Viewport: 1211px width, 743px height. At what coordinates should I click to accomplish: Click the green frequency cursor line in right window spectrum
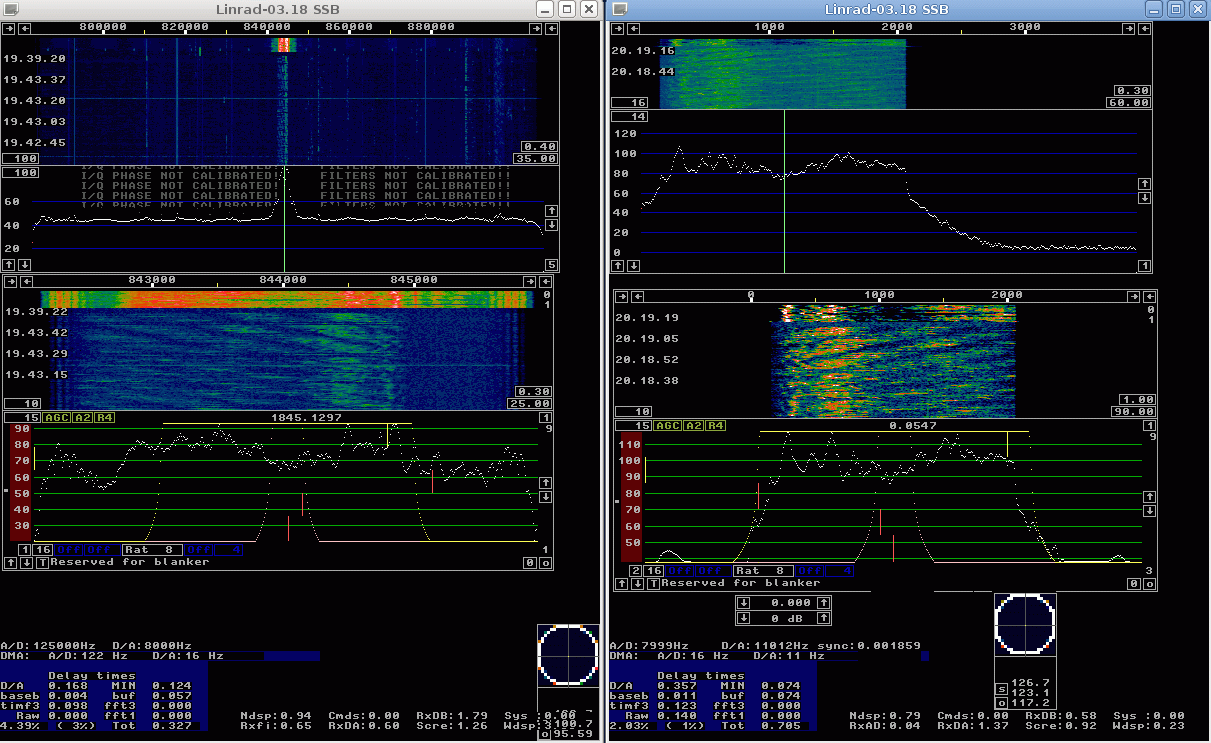click(784, 191)
